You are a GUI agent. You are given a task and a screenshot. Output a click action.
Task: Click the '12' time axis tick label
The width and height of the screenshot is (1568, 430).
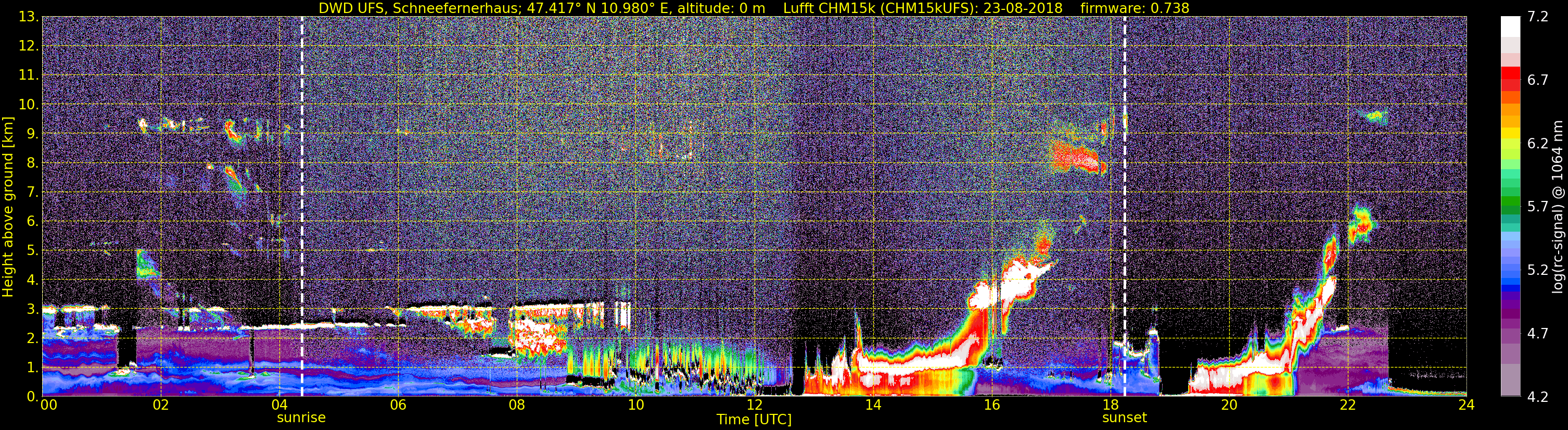(754, 406)
